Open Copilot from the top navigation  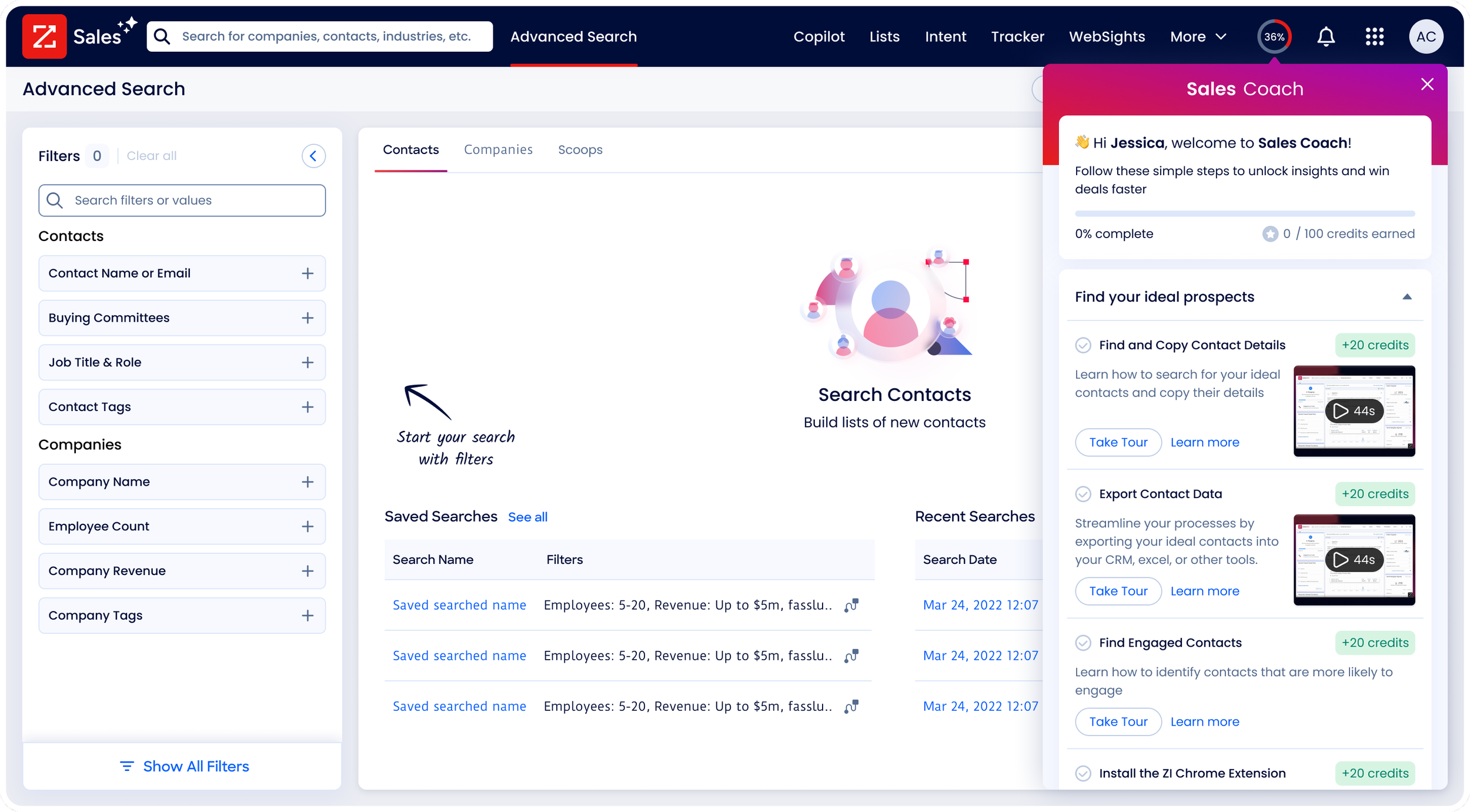[818, 36]
